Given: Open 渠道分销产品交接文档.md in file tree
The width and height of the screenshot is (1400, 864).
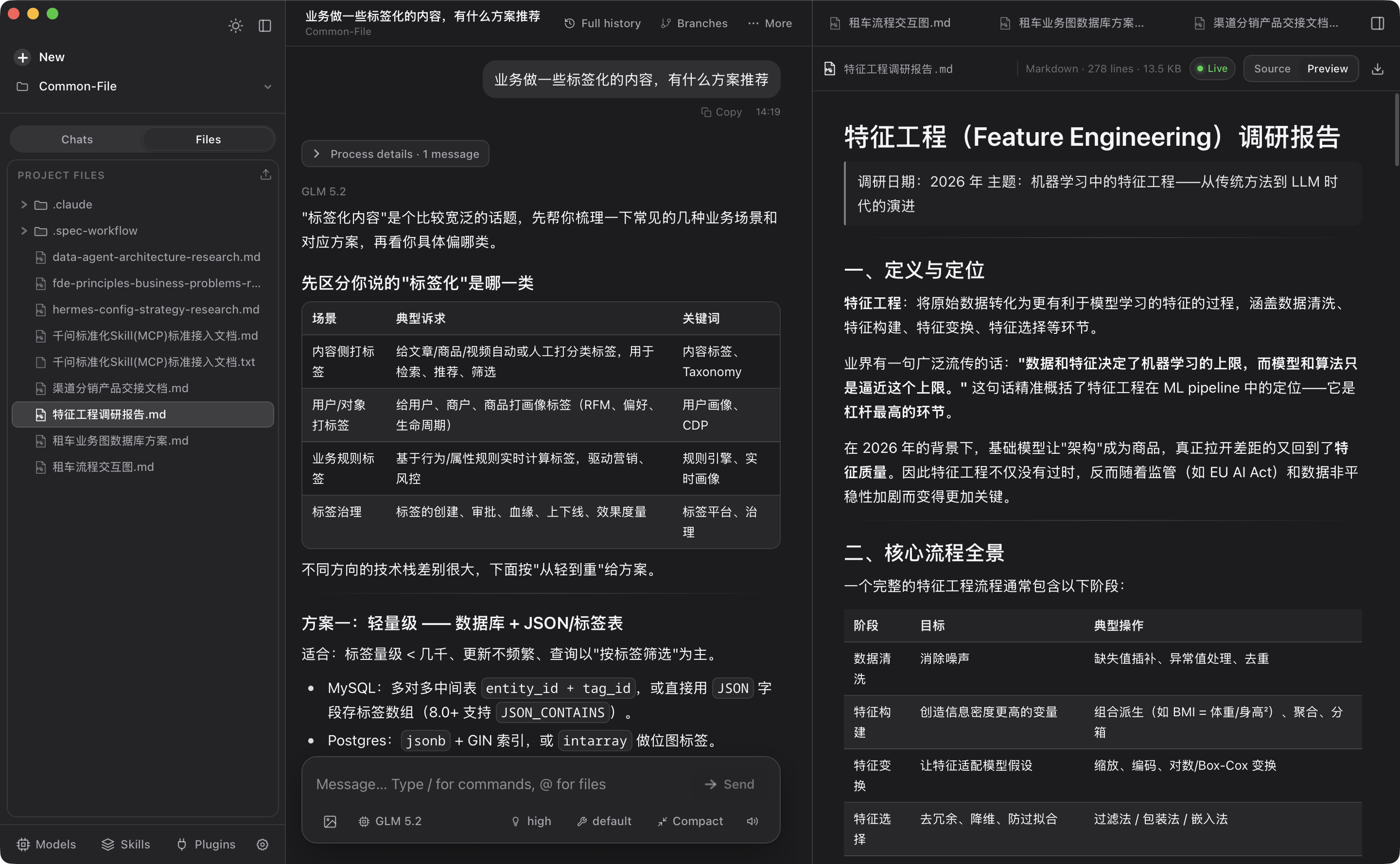Looking at the screenshot, I should (x=143, y=389).
